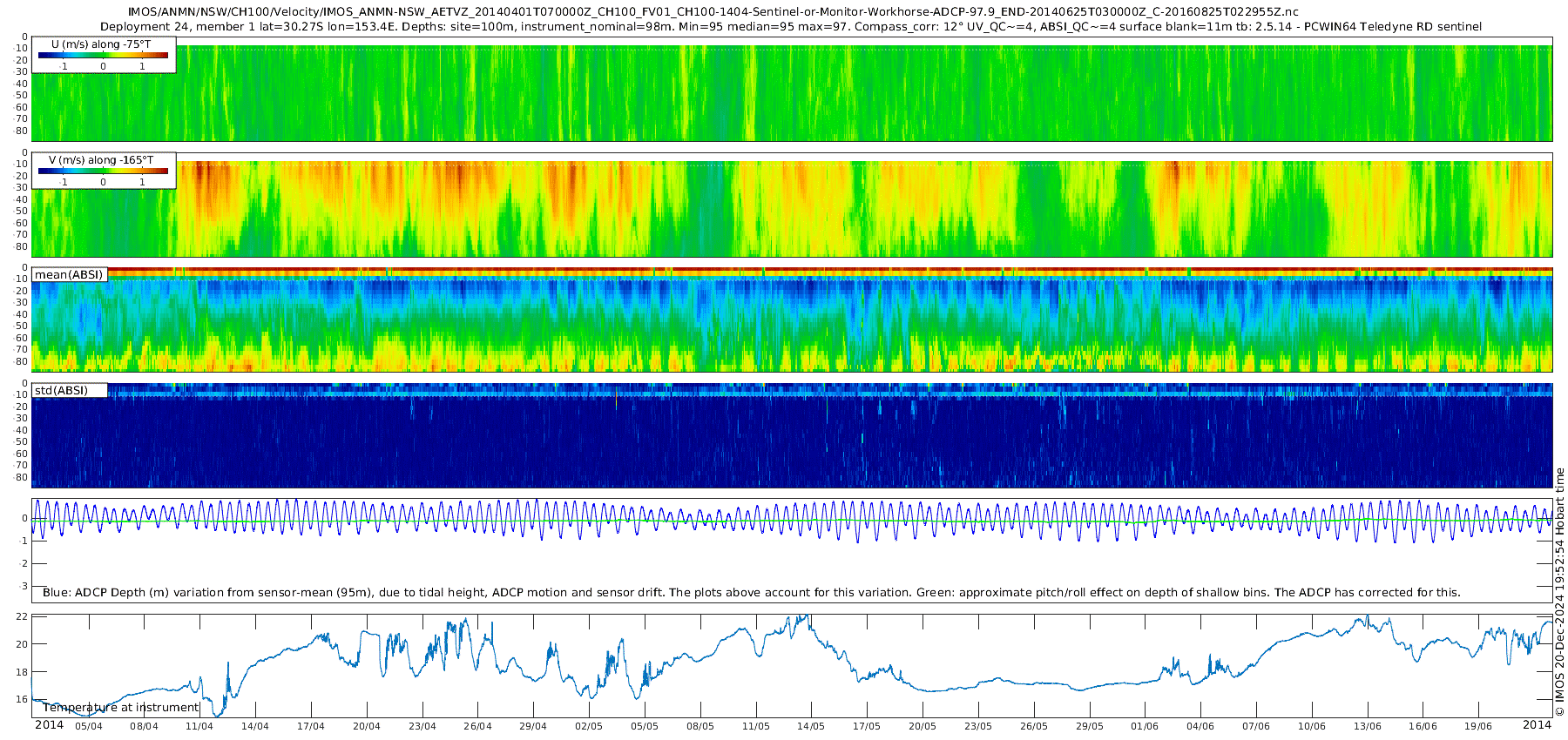Select the 01/06 date tick
The image size is (1568, 740).
tap(1145, 726)
